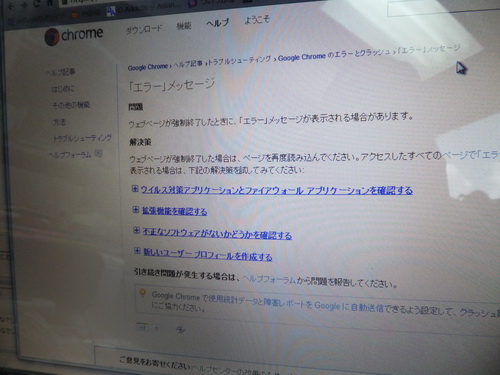Screen dimensions: 500x375
Task: Open link 拡張機能を確認する
Action: (x=175, y=211)
